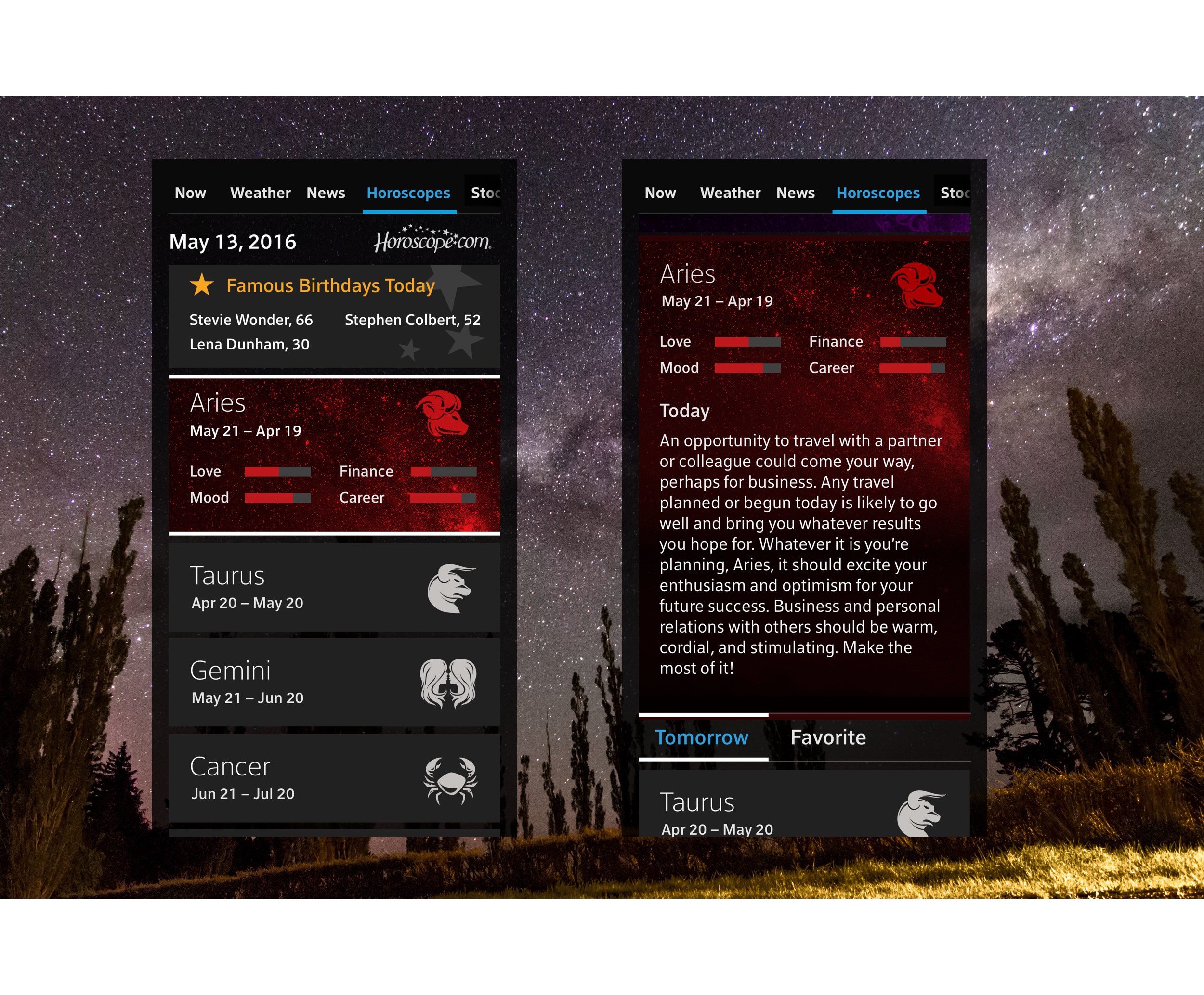Screen dimensions: 1204x995
Task: Click 'Stevie Wonder, 66' birthday entry
Action: click(251, 320)
